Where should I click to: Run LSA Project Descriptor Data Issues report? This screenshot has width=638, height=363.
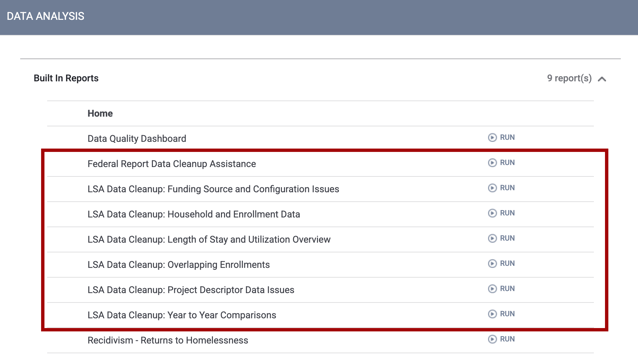pyautogui.click(x=501, y=289)
